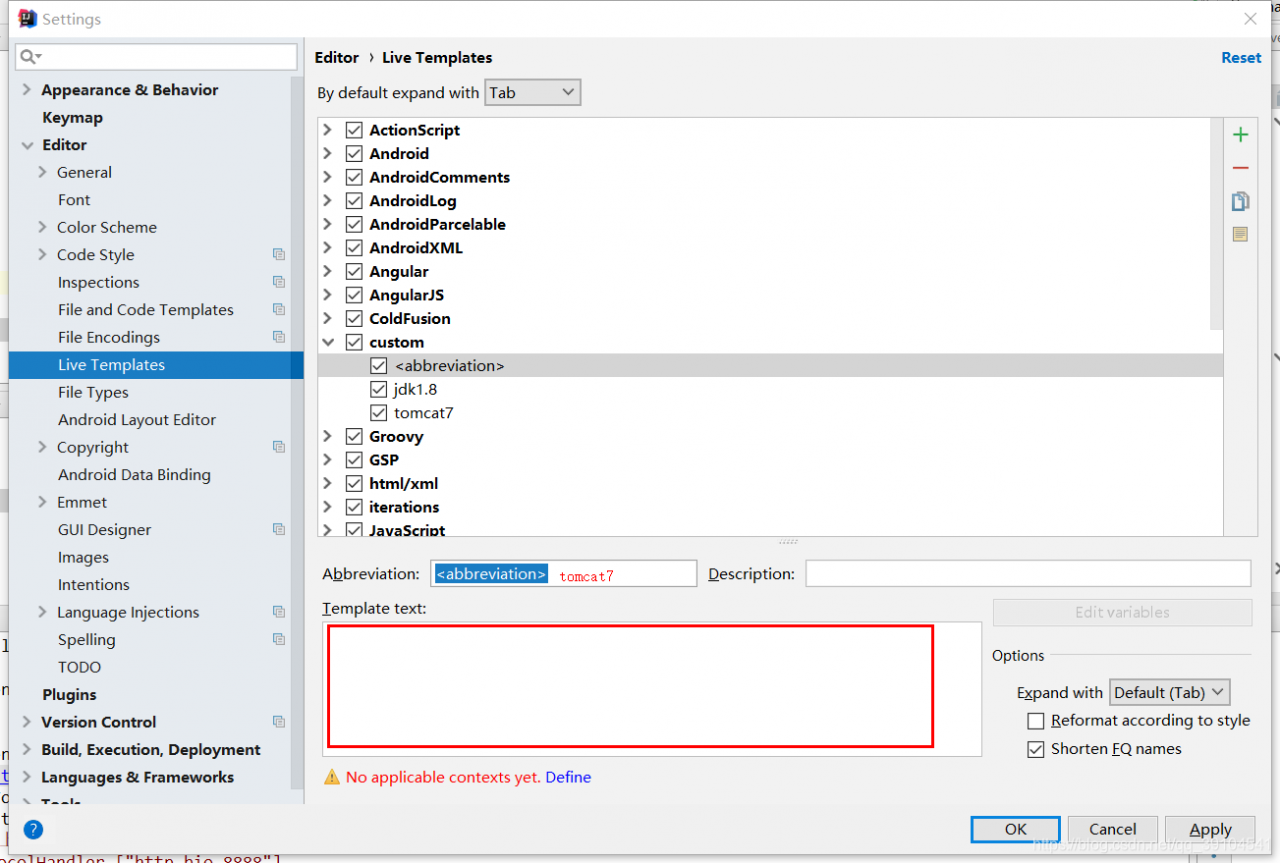Enable Reformat according to style

1036,721
